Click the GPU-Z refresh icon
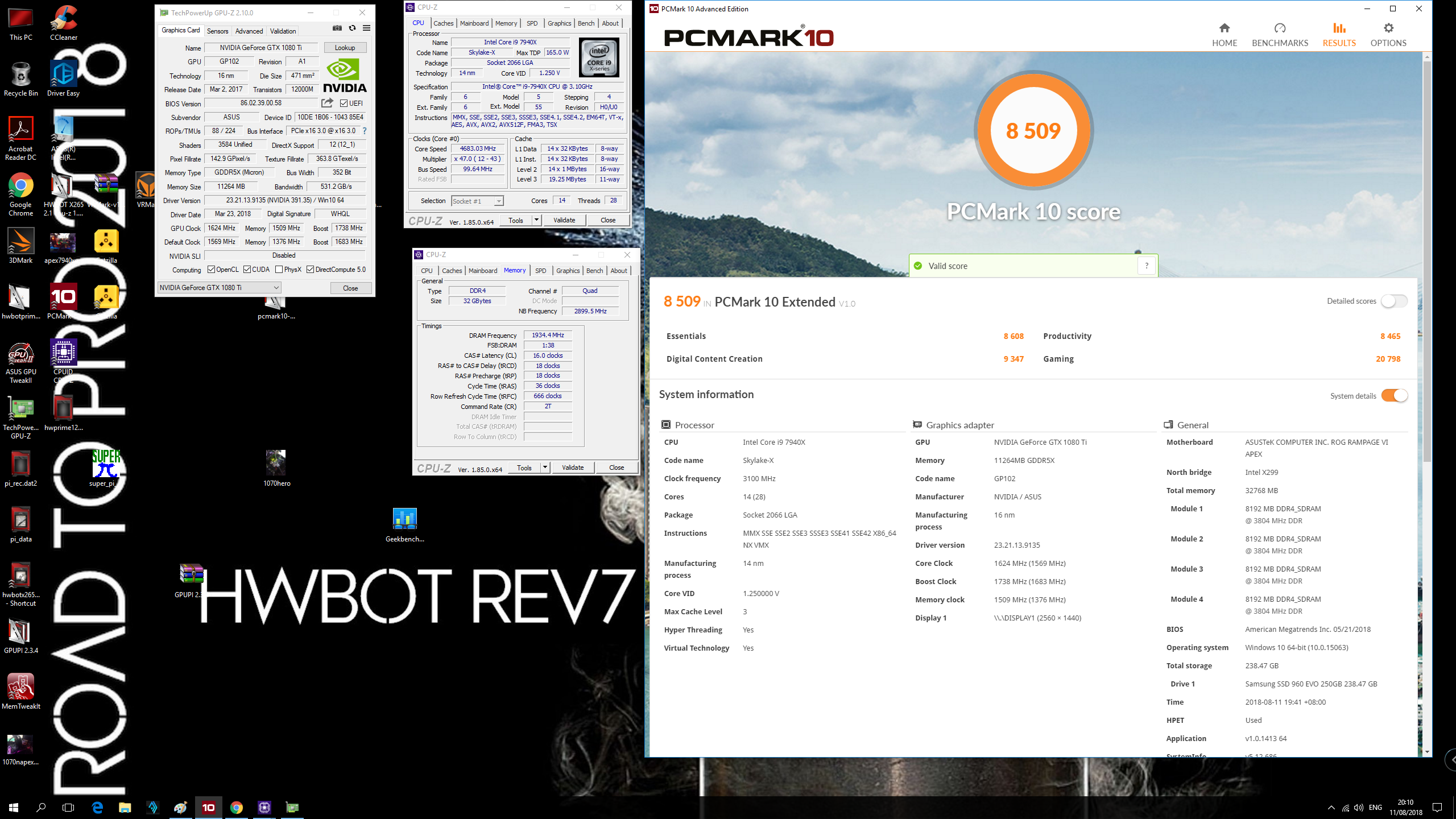Screen dimensions: 1456x819 (x=352, y=28)
